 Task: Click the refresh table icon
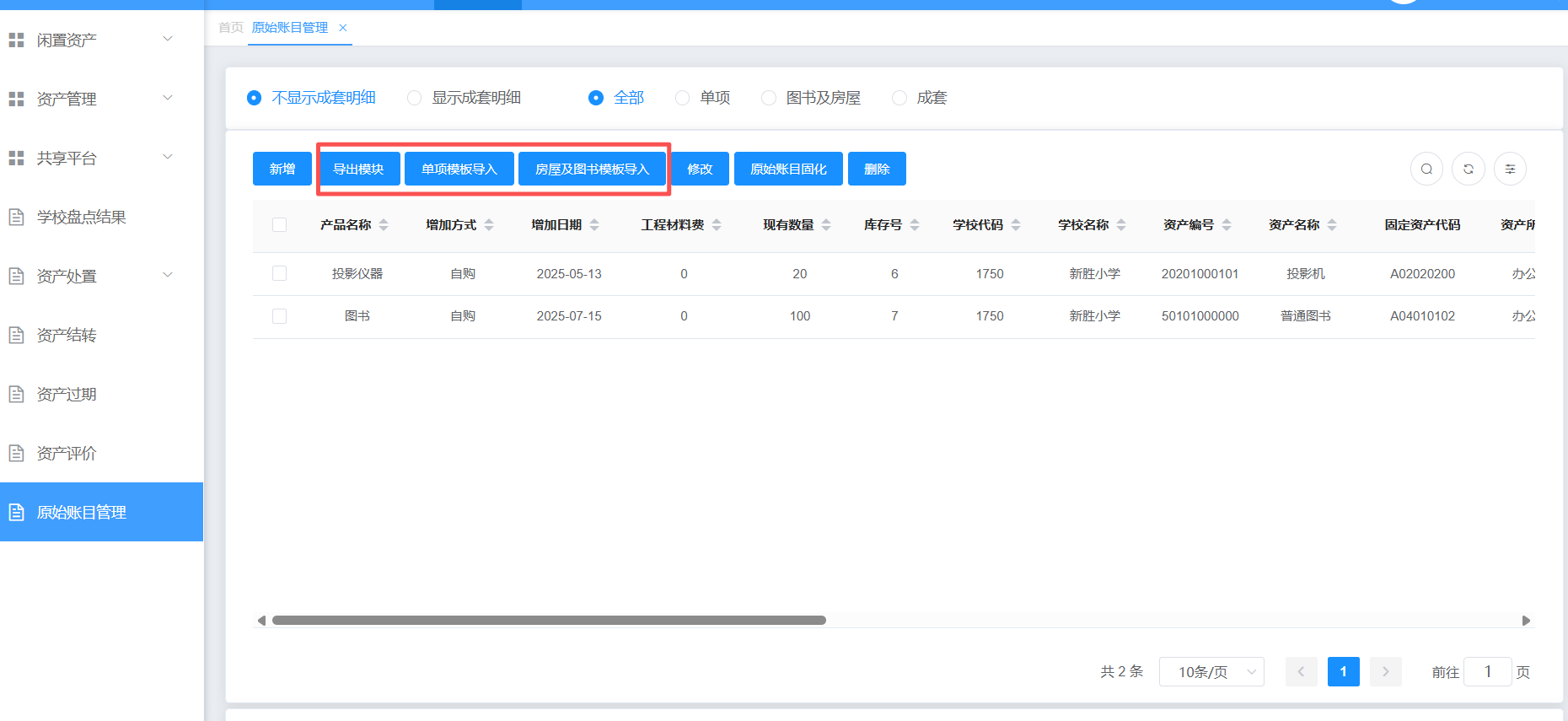[x=1469, y=169]
